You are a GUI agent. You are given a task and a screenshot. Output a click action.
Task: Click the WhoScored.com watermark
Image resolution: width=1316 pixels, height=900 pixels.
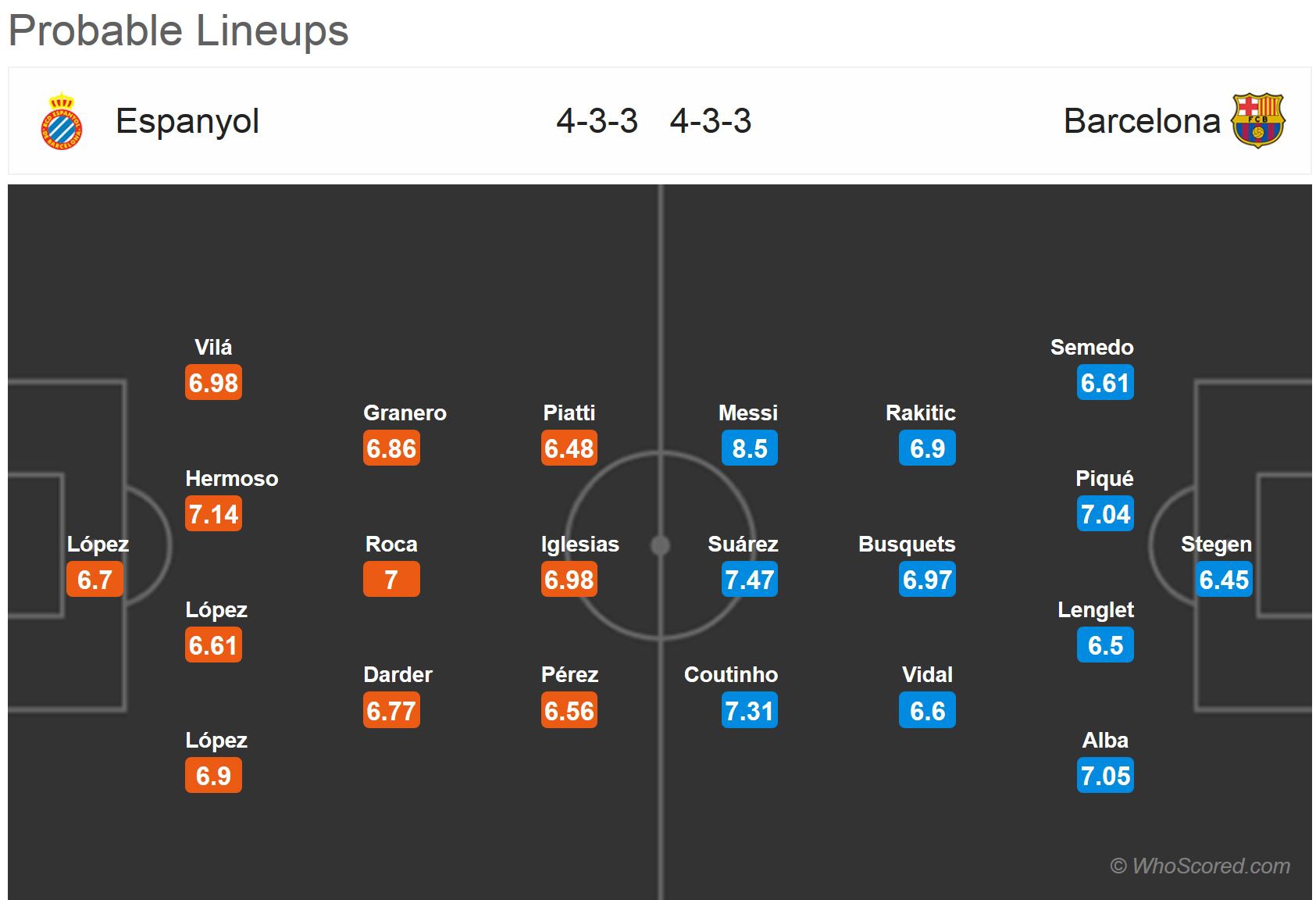point(1200,866)
